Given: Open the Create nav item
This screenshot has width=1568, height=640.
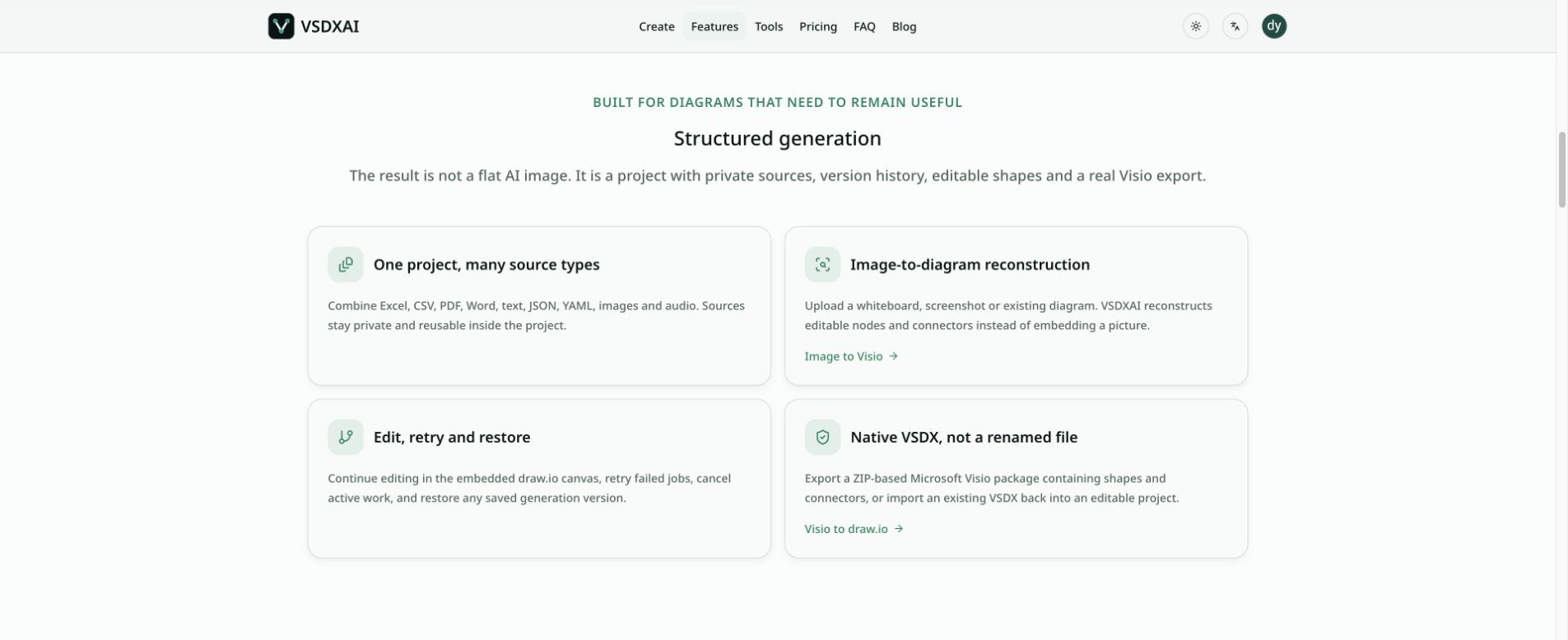Looking at the screenshot, I should click(x=657, y=26).
